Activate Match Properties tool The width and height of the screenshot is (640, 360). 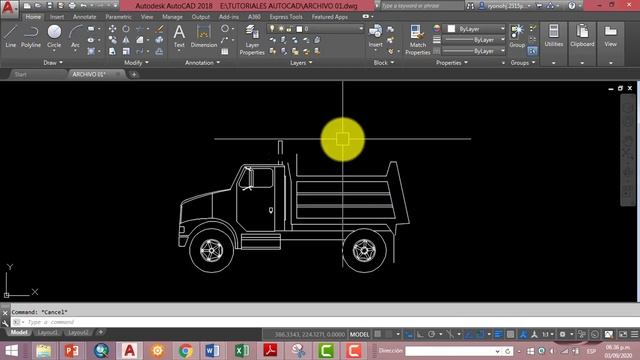(418, 40)
